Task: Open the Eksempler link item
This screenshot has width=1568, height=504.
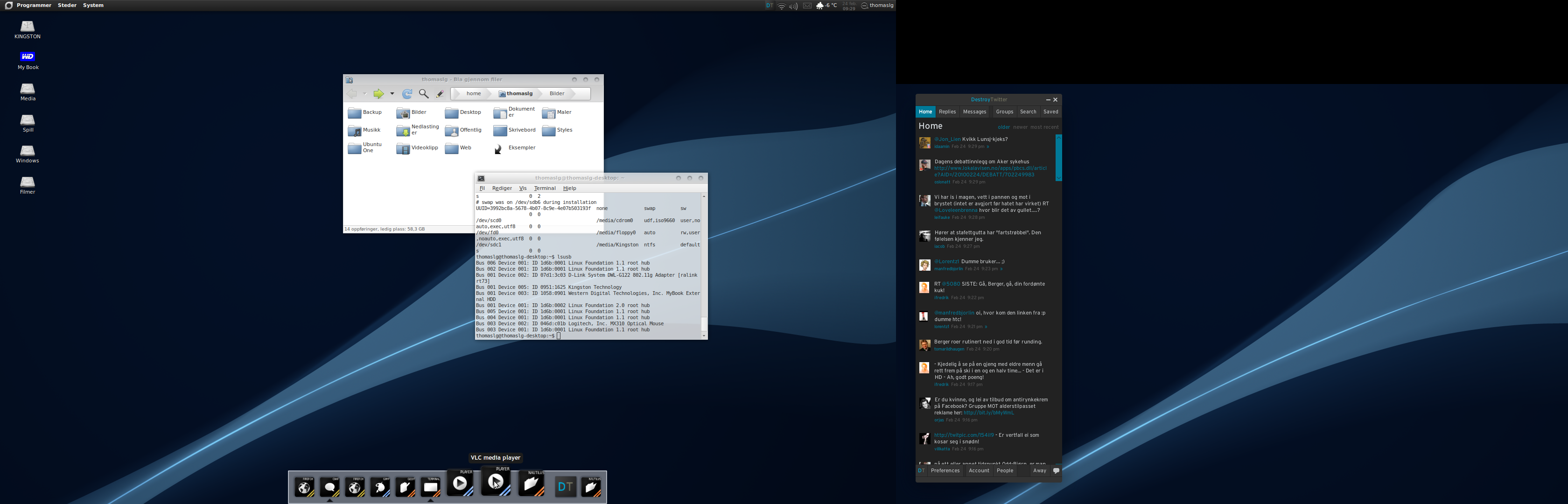Action: tap(514, 148)
